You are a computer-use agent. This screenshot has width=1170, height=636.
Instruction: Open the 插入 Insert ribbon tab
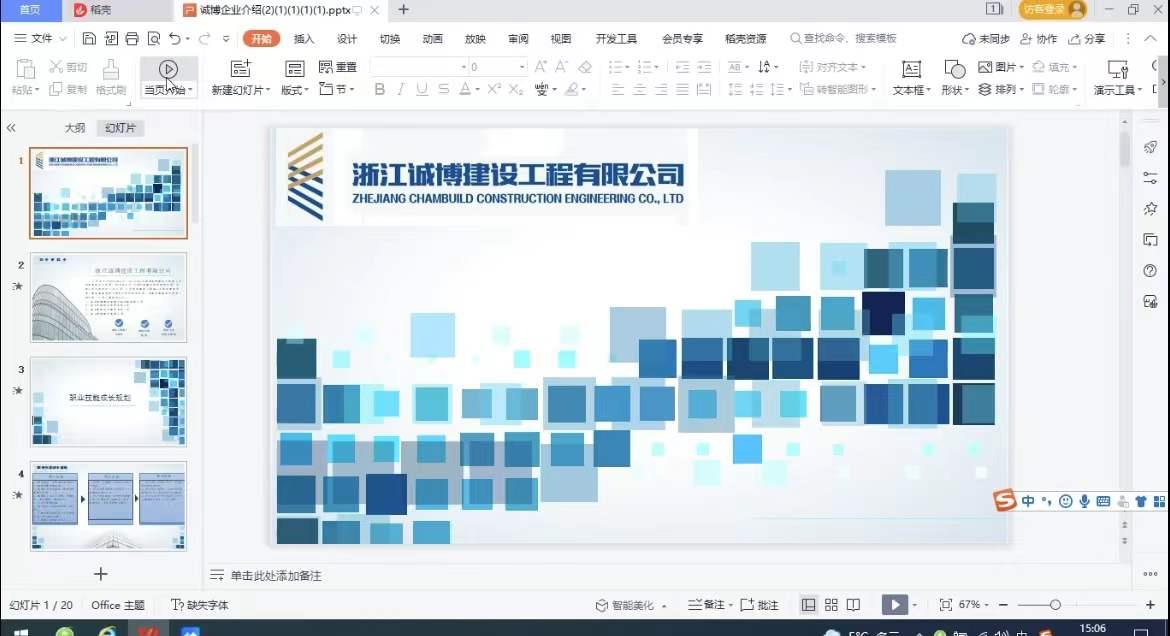[x=304, y=39]
